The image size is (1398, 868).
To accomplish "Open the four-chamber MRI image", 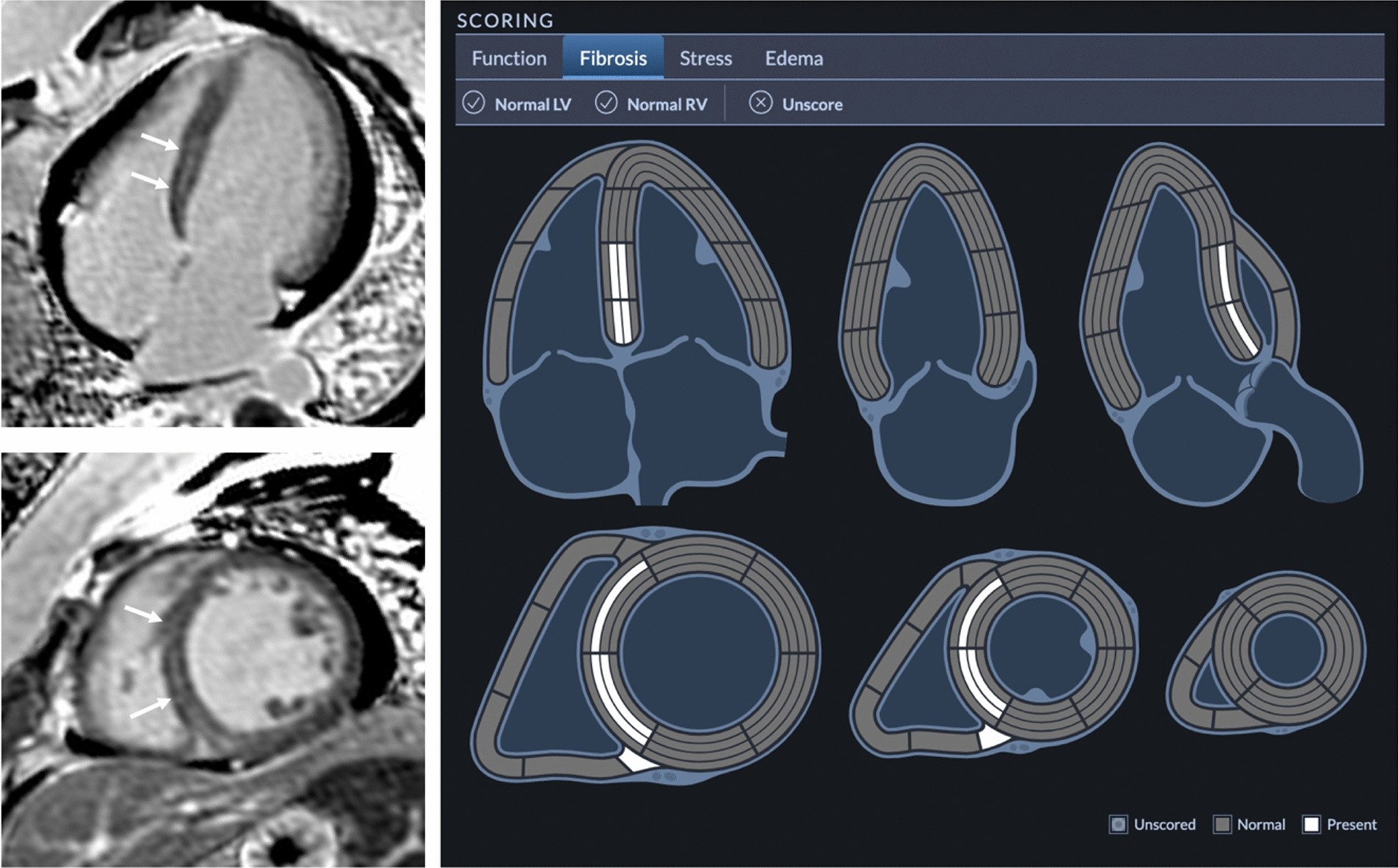I will [213, 214].
